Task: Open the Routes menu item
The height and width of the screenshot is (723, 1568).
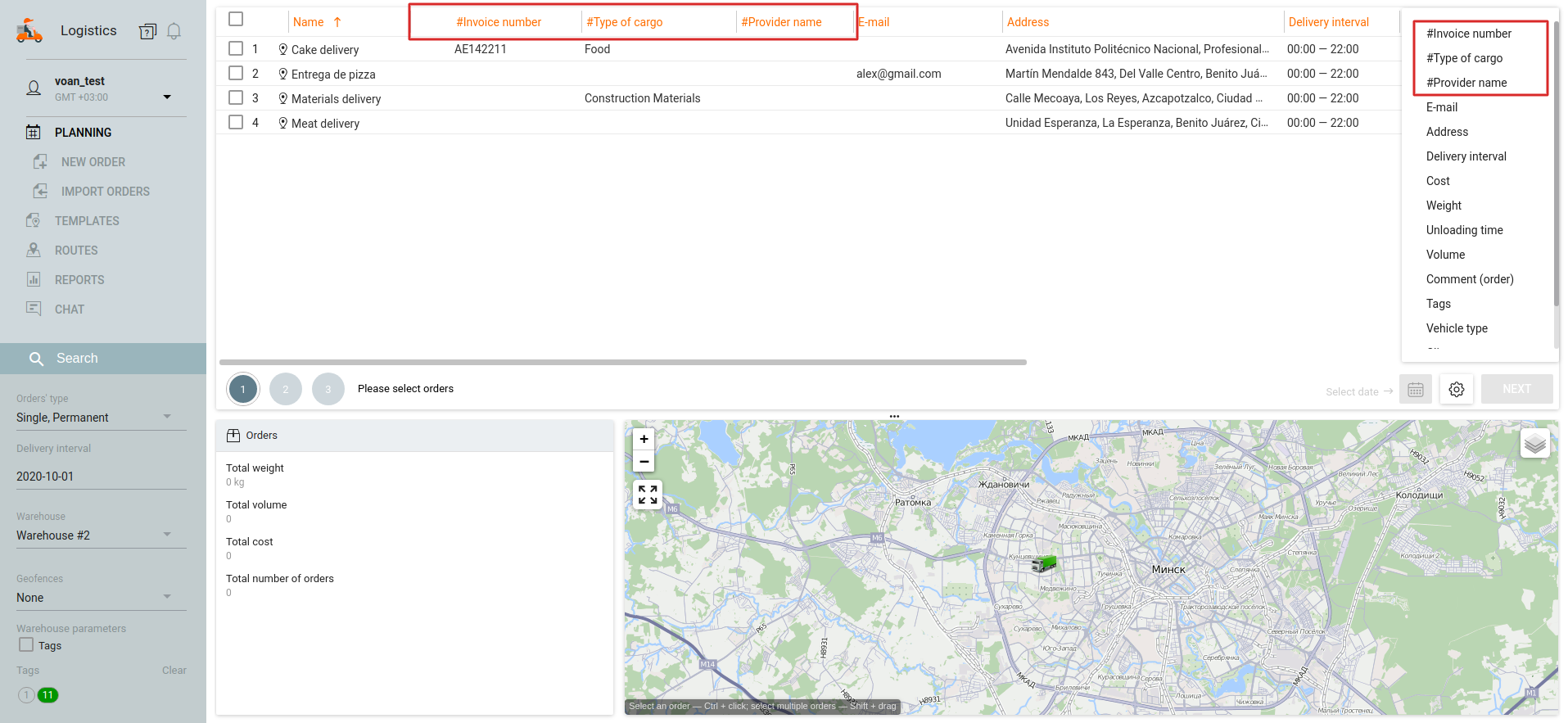Action: (76, 251)
